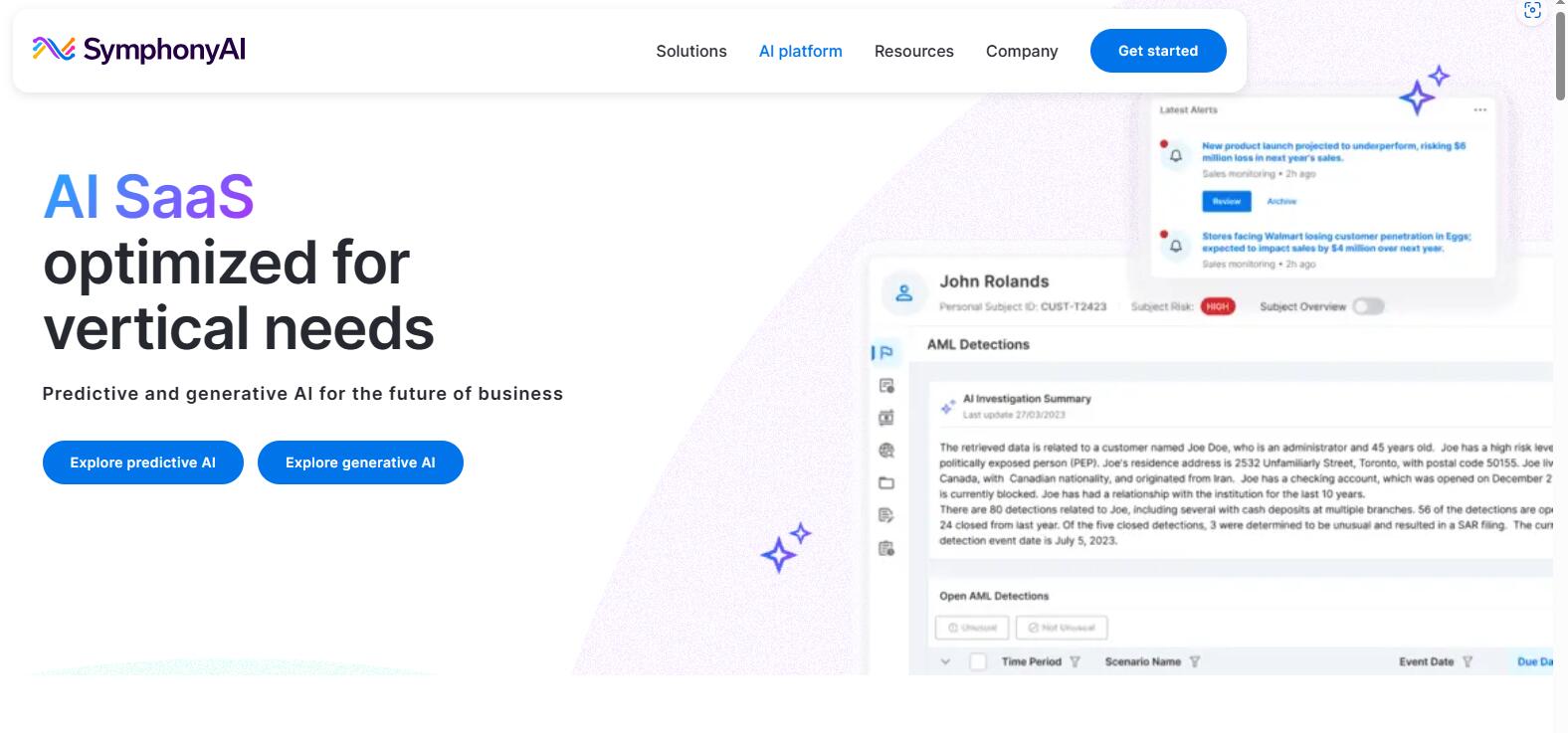Click the ID card icon in sidebar
Image resolution: width=1568 pixels, height=733 pixels.
[x=886, y=418]
